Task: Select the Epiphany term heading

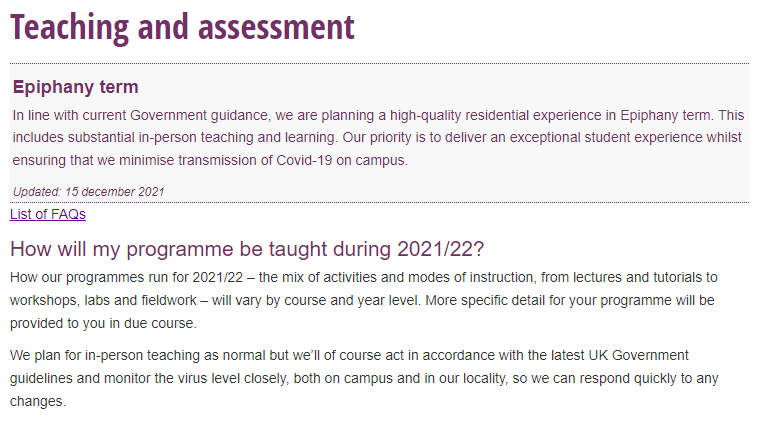Action: coord(75,87)
